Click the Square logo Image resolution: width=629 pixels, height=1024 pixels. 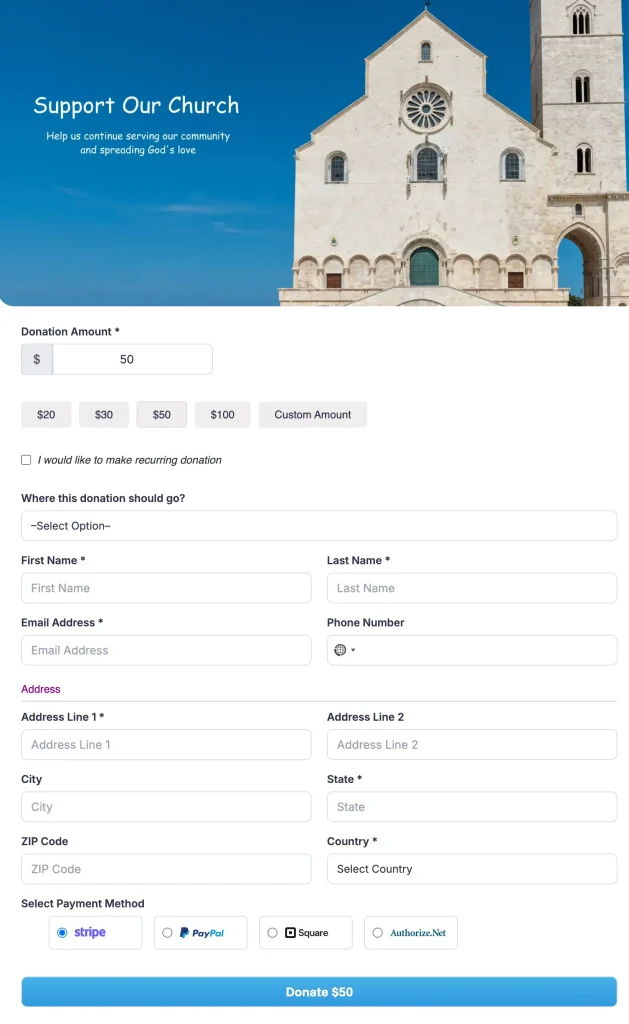[x=307, y=933]
